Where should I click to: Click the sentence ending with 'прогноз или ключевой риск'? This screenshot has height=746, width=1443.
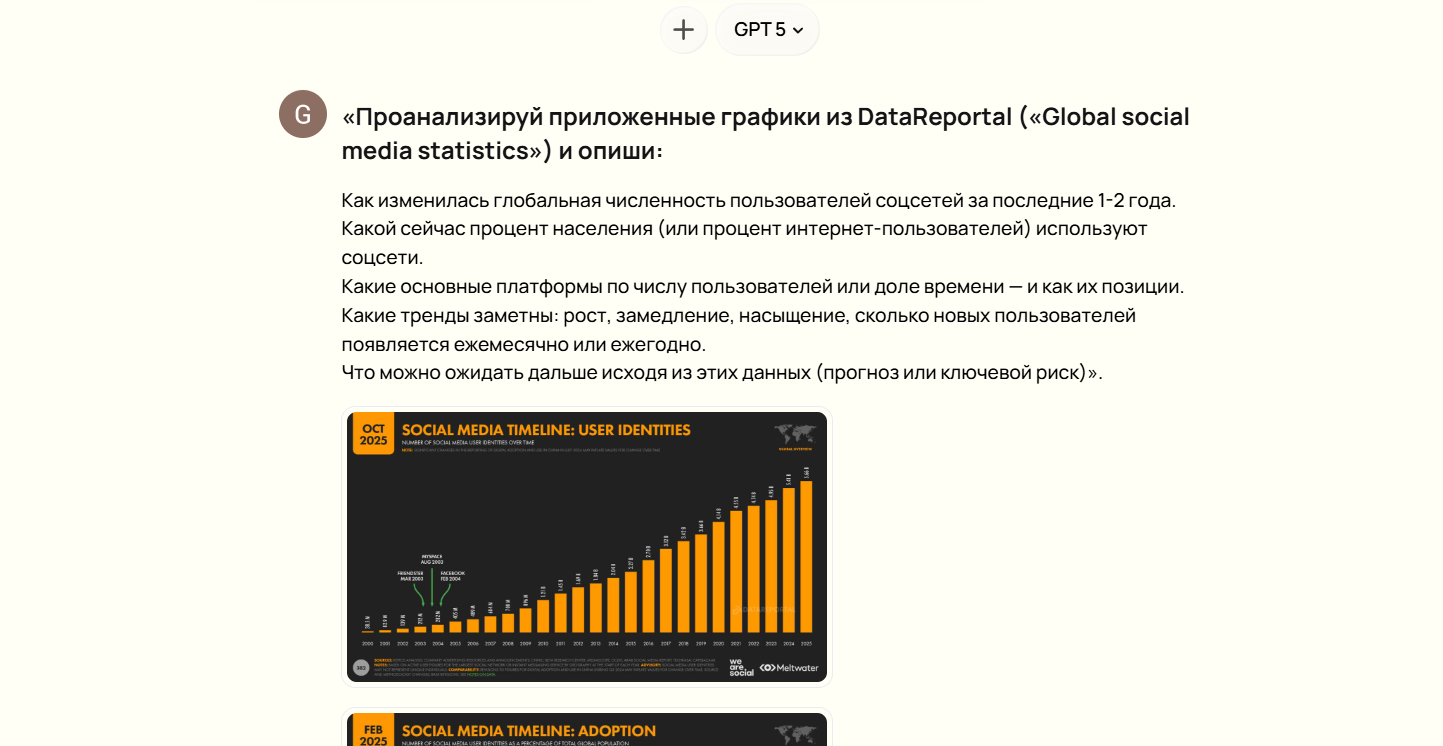tap(722, 373)
